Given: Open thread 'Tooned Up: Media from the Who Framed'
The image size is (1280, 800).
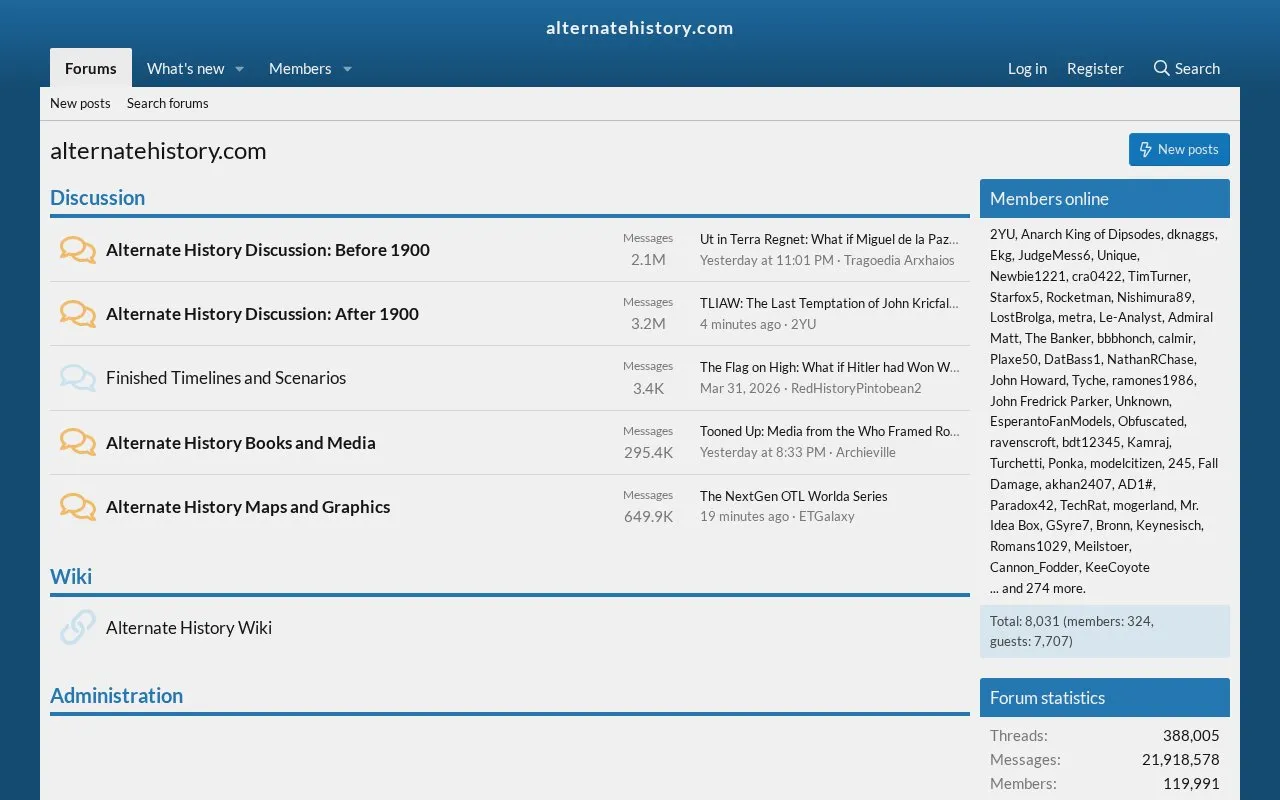Looking at the screenshot, I should click(830, 432).
